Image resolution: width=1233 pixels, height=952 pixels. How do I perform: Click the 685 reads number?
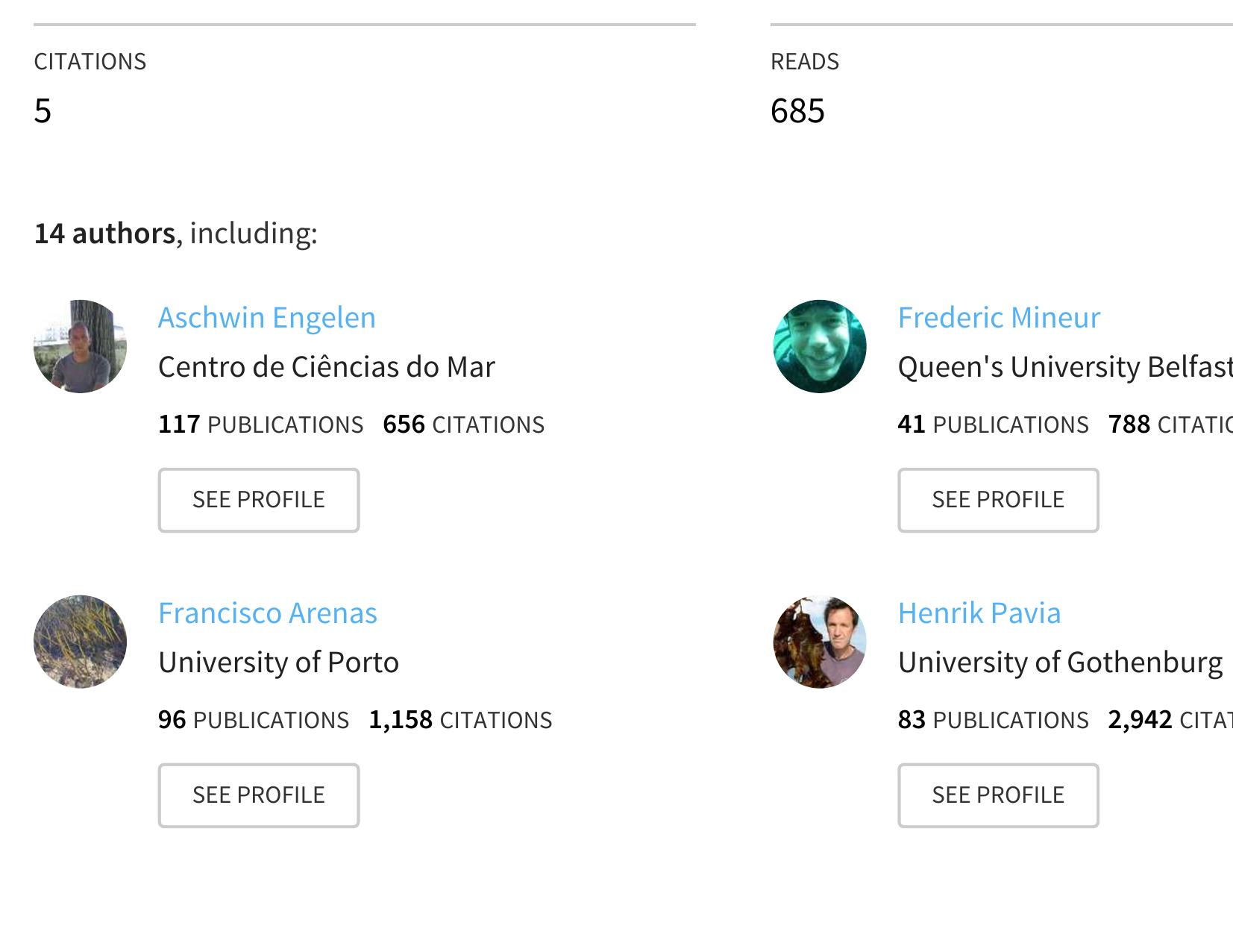click(x=797, y=111)
